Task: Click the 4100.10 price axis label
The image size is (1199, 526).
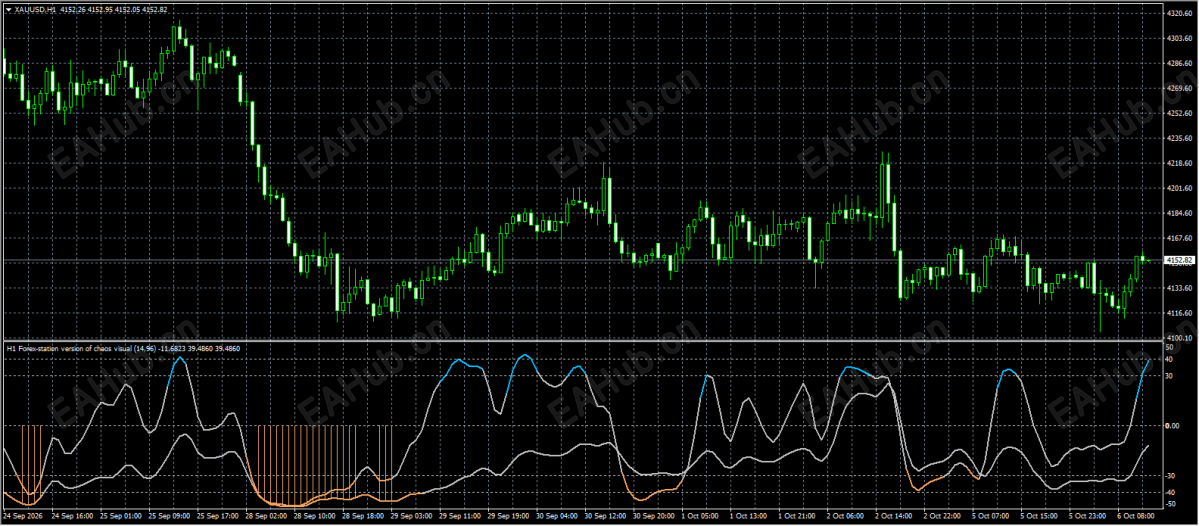Action: [1178, 338]
